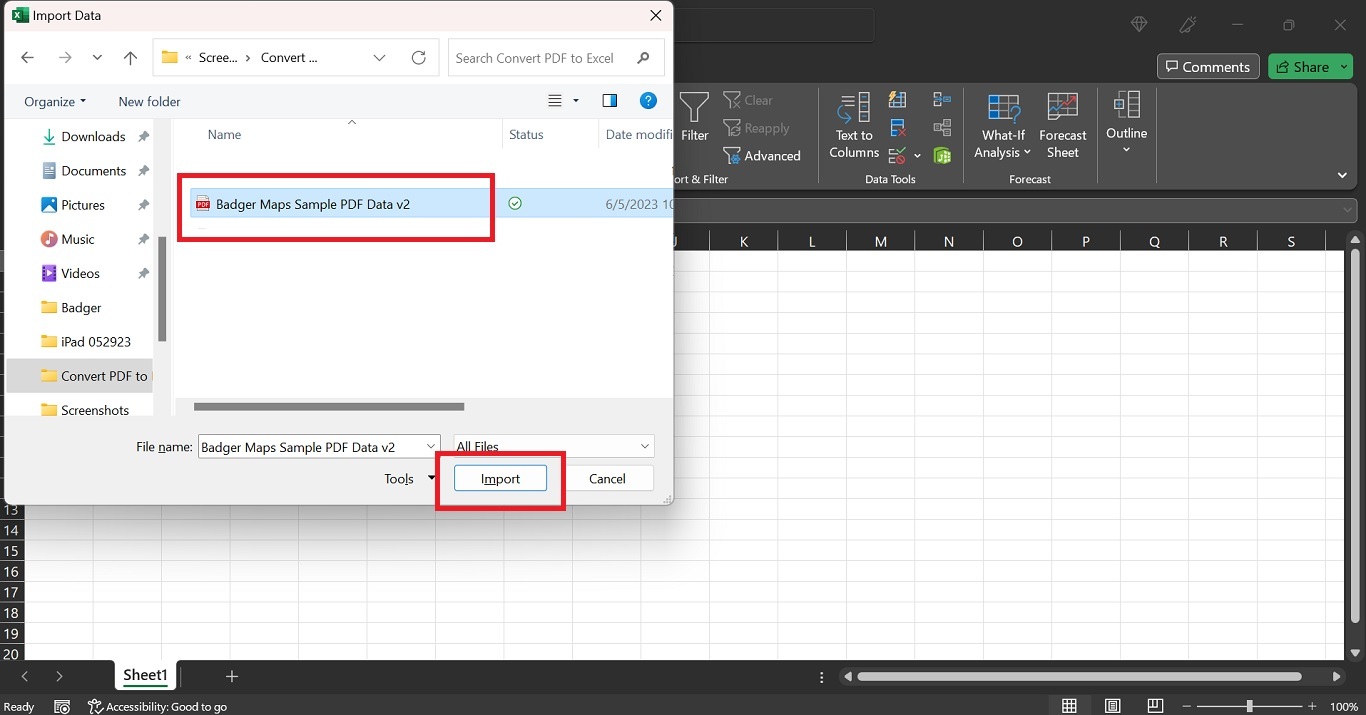
Task: Go back in the file dialog
Action: point(27,58)
